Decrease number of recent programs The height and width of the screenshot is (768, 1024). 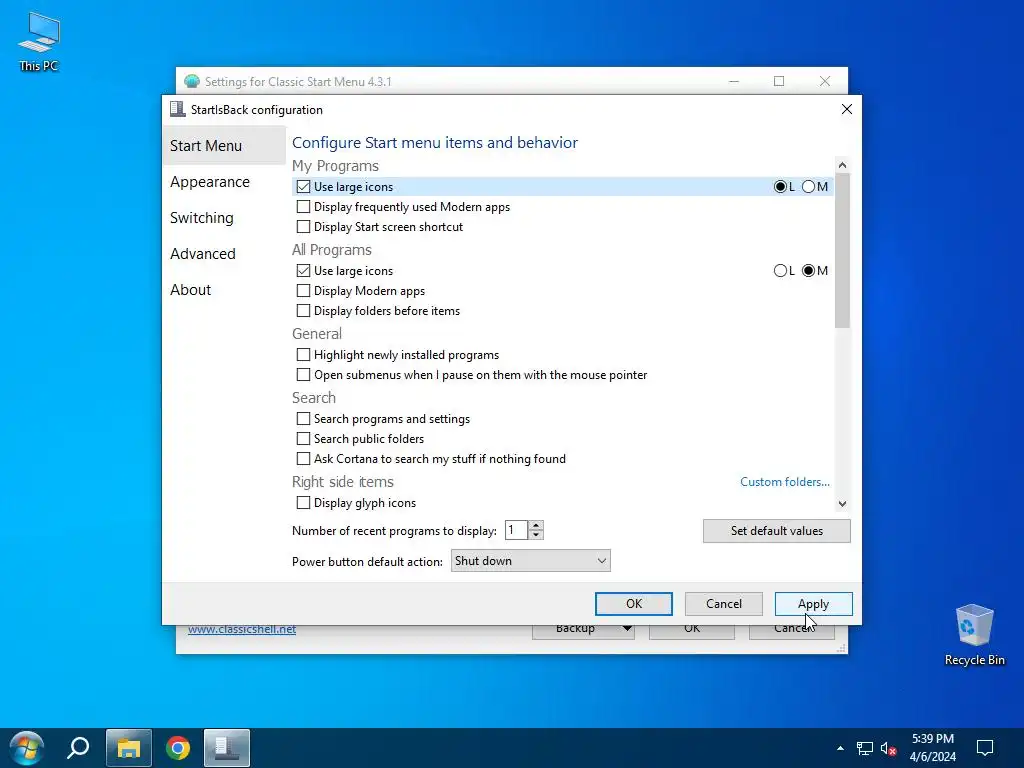click(x=536, y=535)
